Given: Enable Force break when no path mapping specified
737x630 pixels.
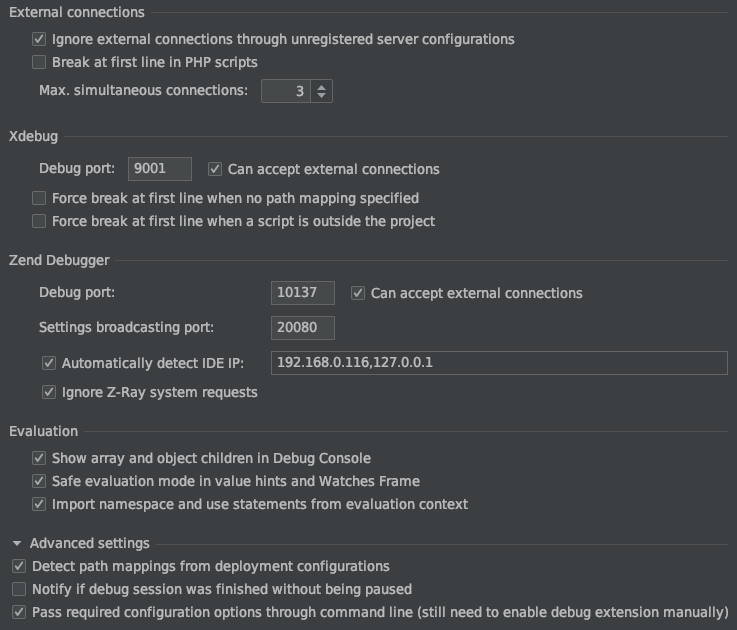Looking at the screenshot, I should tap(39, 198).
